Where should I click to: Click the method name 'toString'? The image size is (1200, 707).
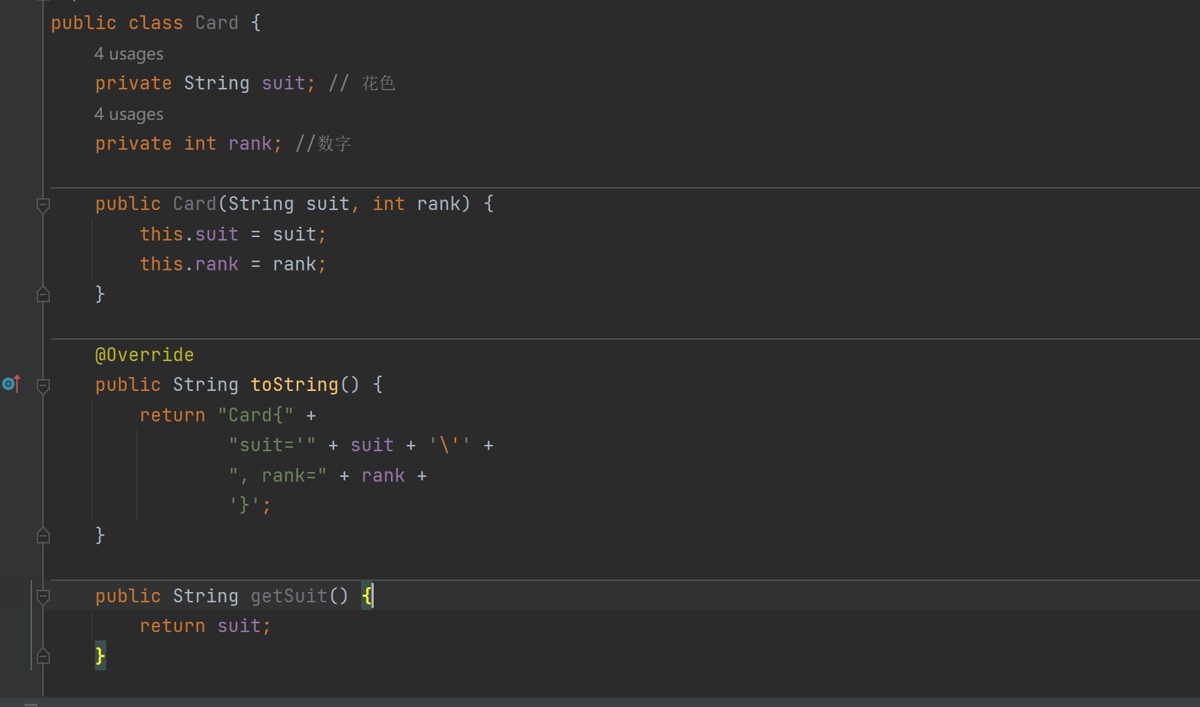point(295,385)
